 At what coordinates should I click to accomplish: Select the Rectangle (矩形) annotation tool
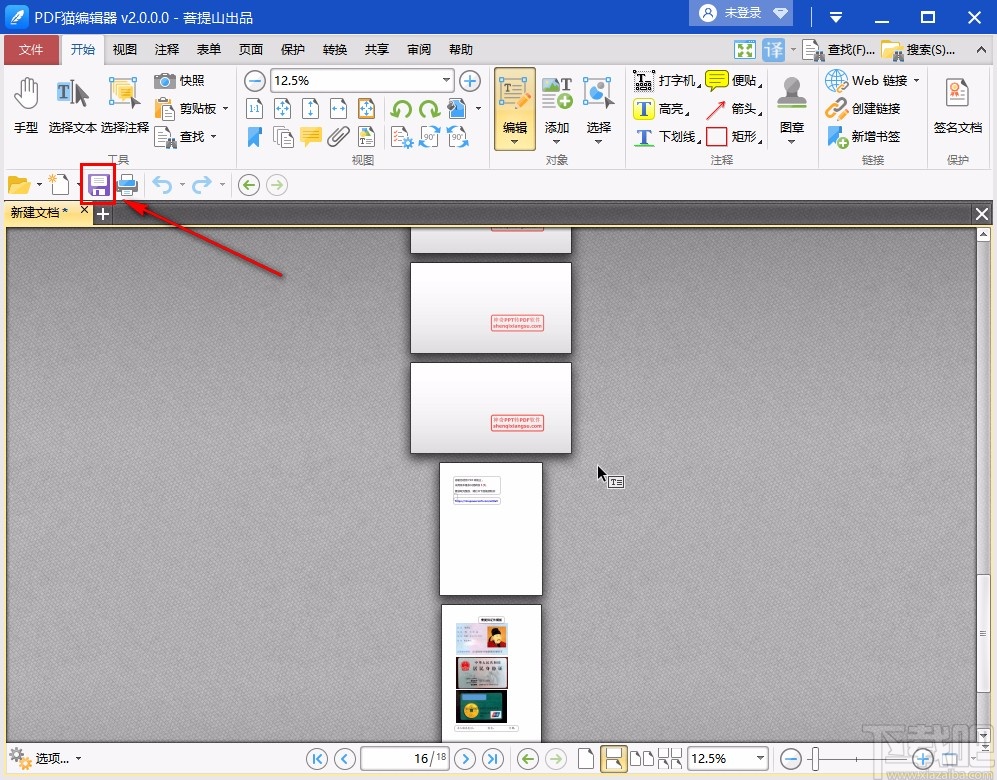(x=734, y=137)
